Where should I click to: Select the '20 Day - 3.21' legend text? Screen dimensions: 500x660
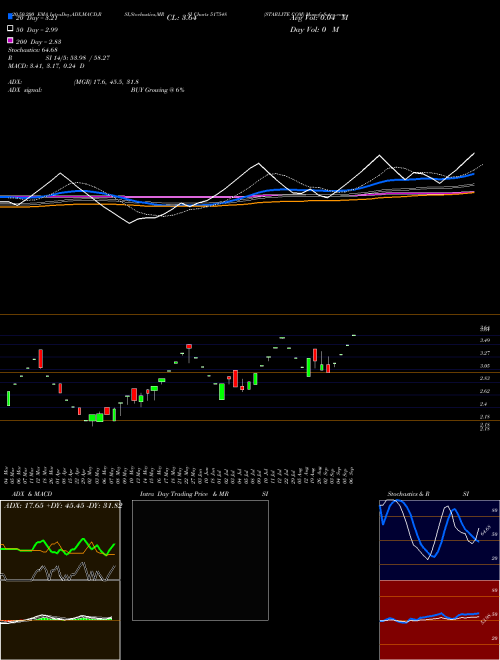pyautogui.click(x=36, y=18)
